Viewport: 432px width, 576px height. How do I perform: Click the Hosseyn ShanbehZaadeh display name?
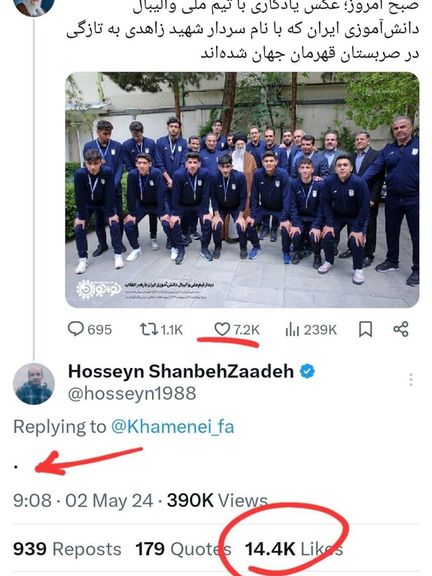(181, 371)
